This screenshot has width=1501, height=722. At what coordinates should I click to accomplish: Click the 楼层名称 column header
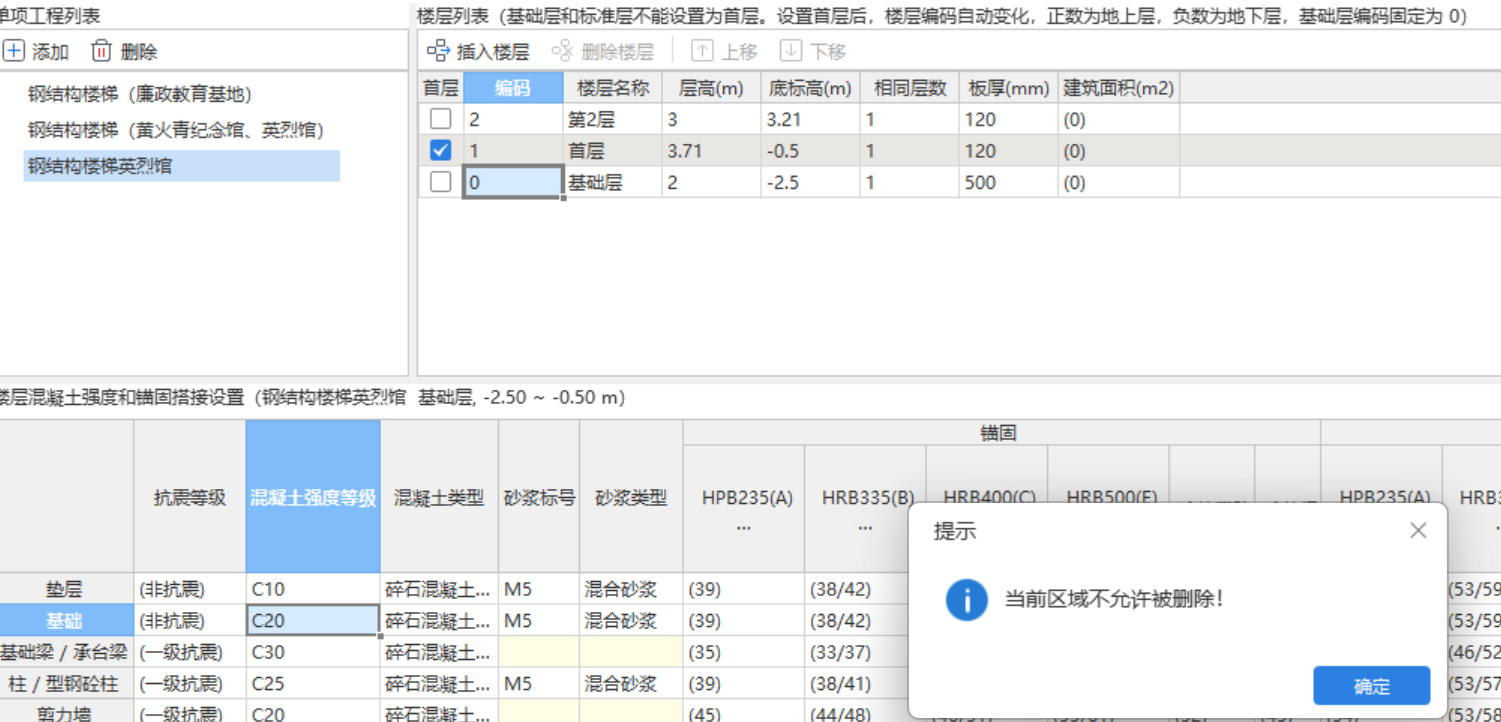pyautogui.click(x=613, y=88)
